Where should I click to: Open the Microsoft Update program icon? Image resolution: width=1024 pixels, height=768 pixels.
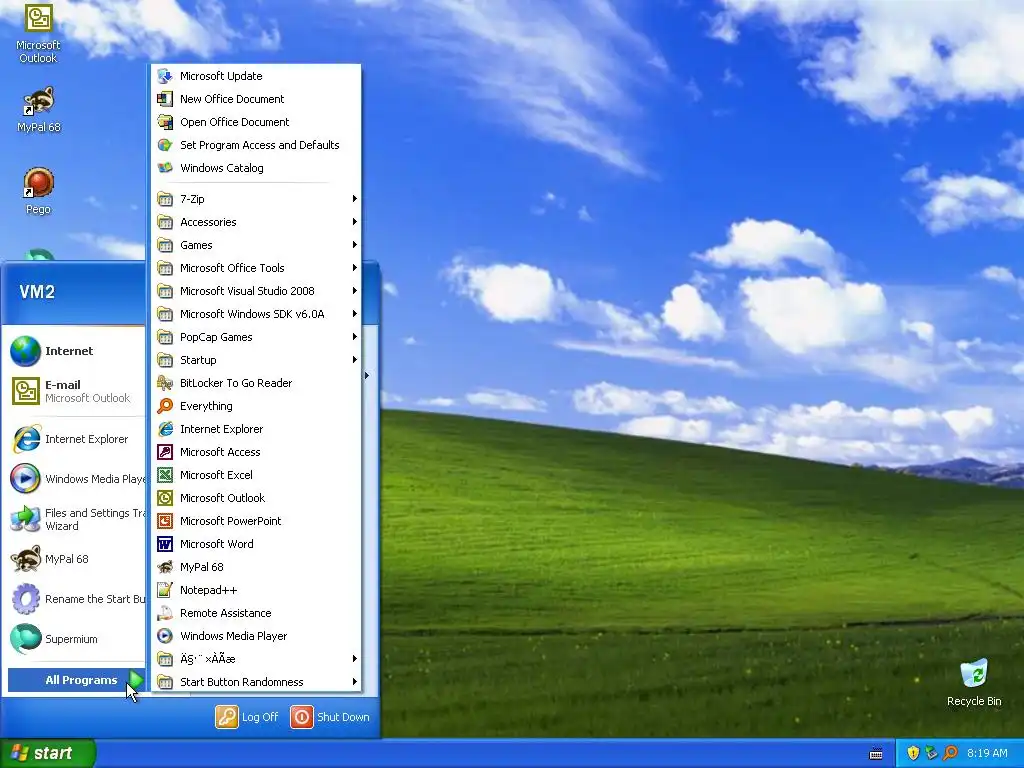pyautogui.click(x=165, y=76)
